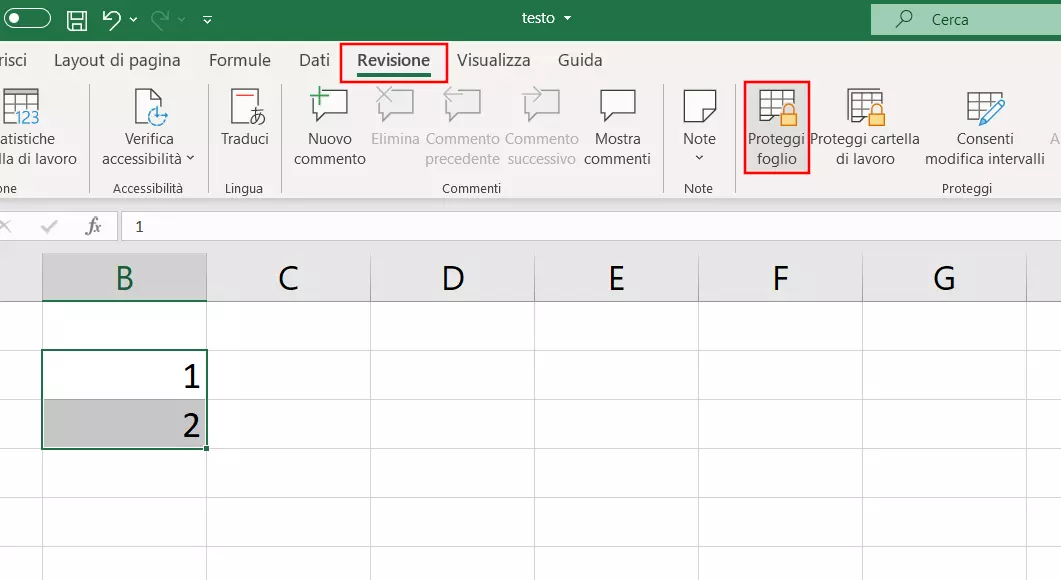Click the Cerca search box

click(x=966, y=20)
